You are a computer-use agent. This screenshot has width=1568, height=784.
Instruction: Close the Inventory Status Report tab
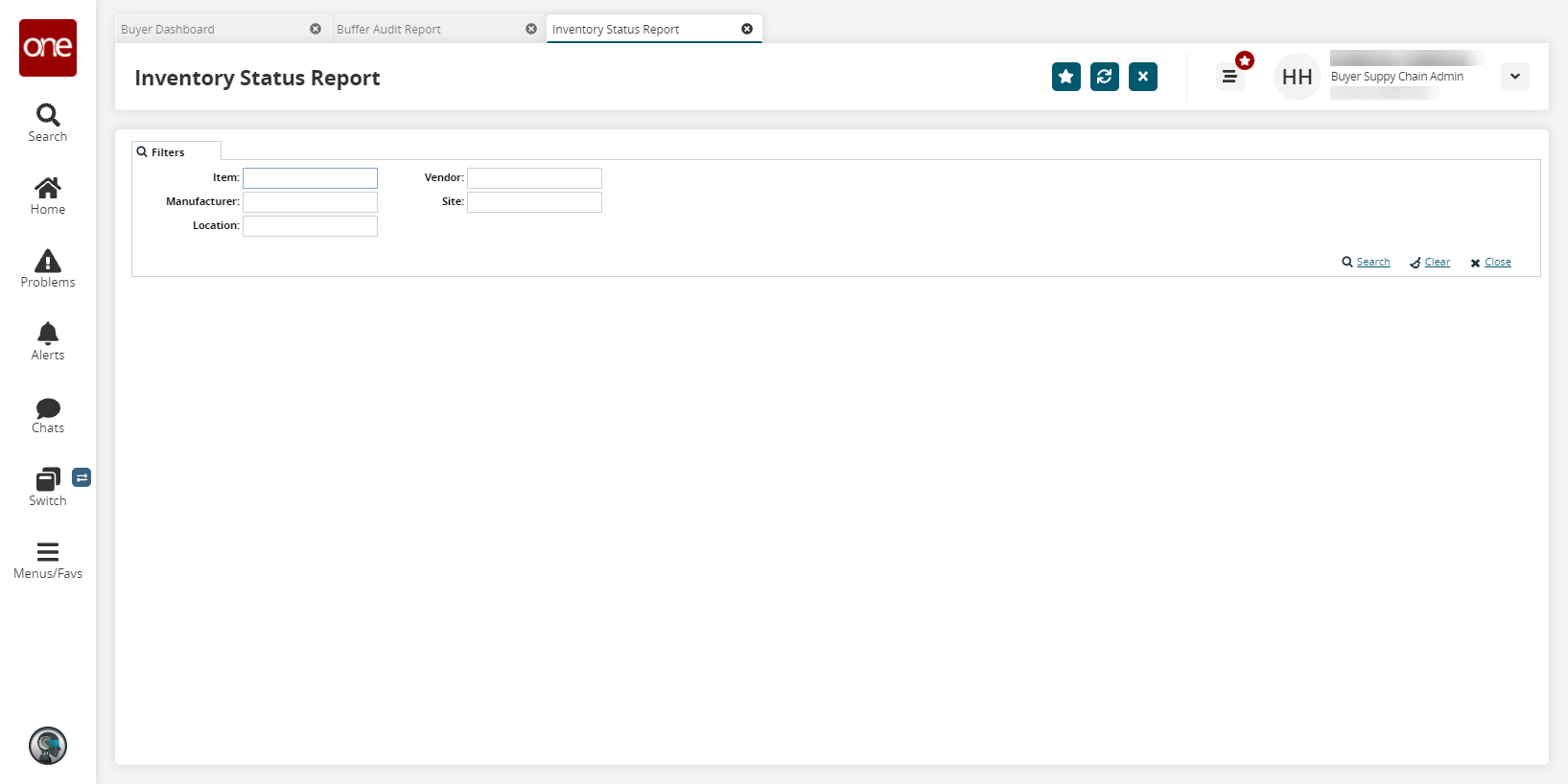pyautogui.click(x=747, y=29)
